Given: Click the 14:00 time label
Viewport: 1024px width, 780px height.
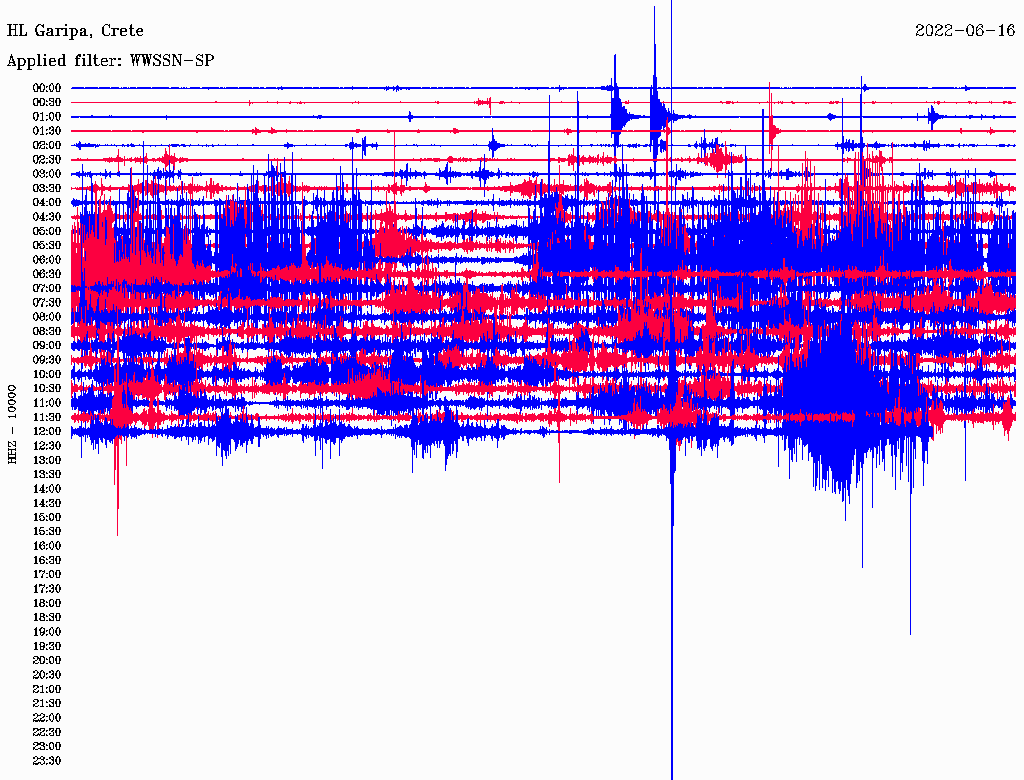Looking at the screenshot, I should click(x=47, y=489).
